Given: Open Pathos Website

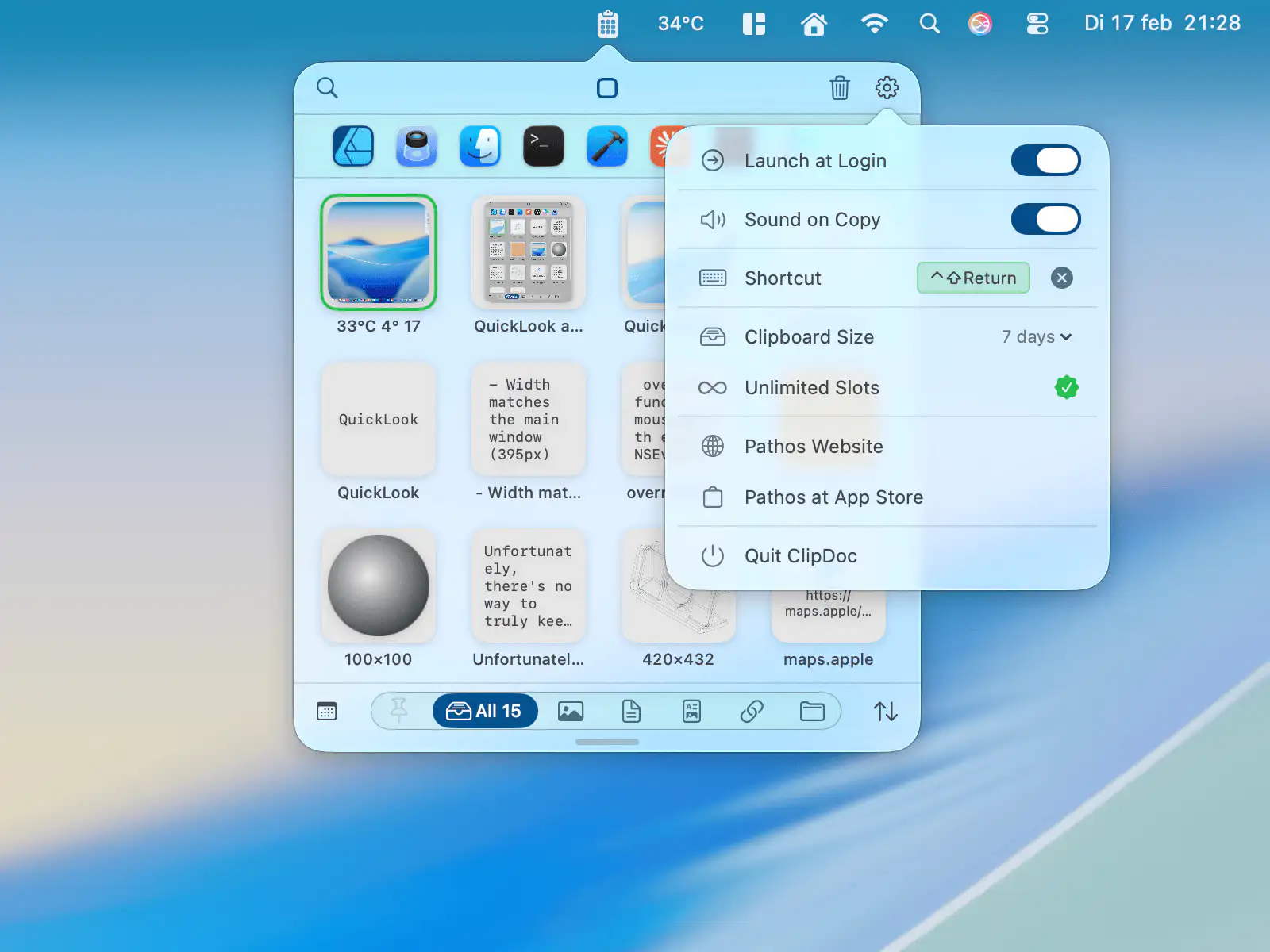Looking at the screenshot, I should tap(814, 447).
